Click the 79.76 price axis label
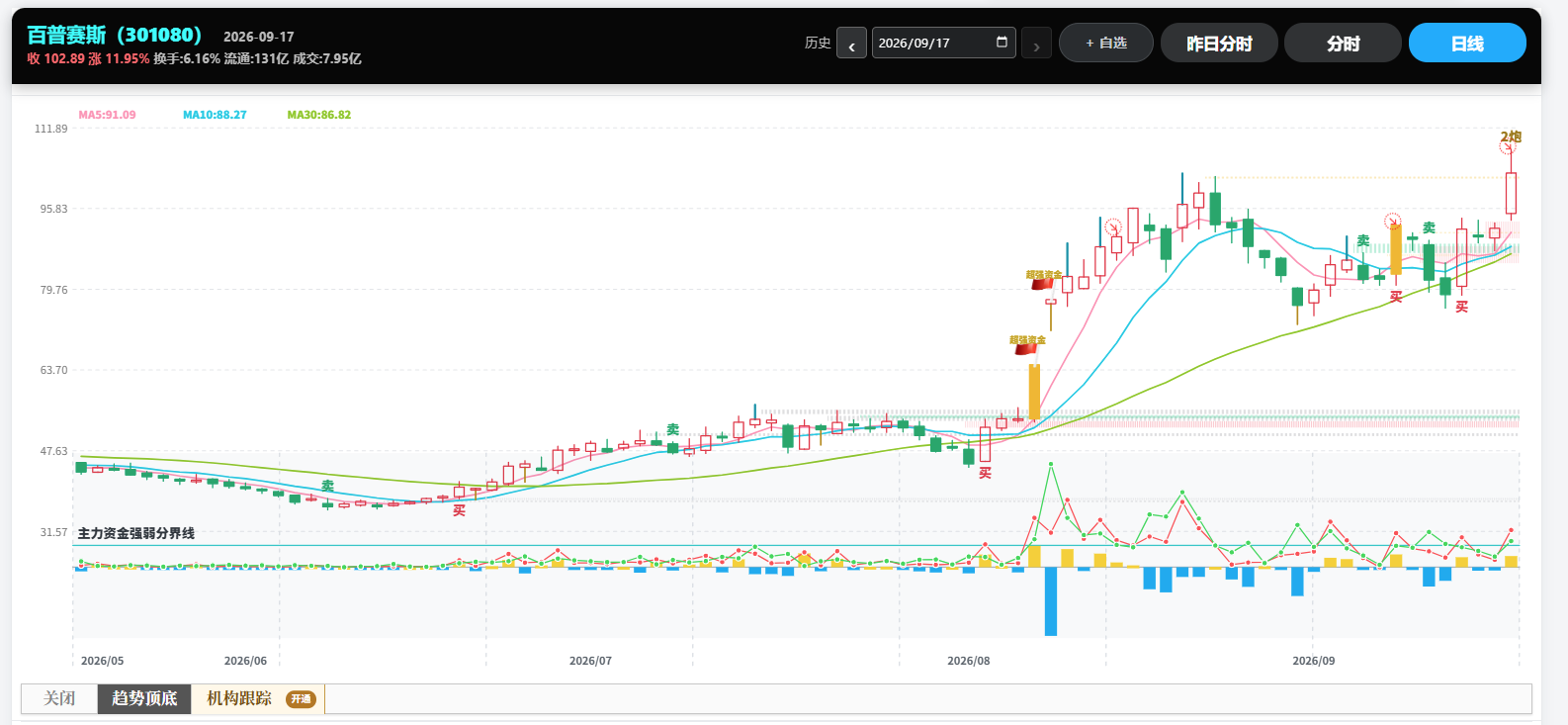The height and width of the screenshot is (725, 1568). click(x=54, y=290)
